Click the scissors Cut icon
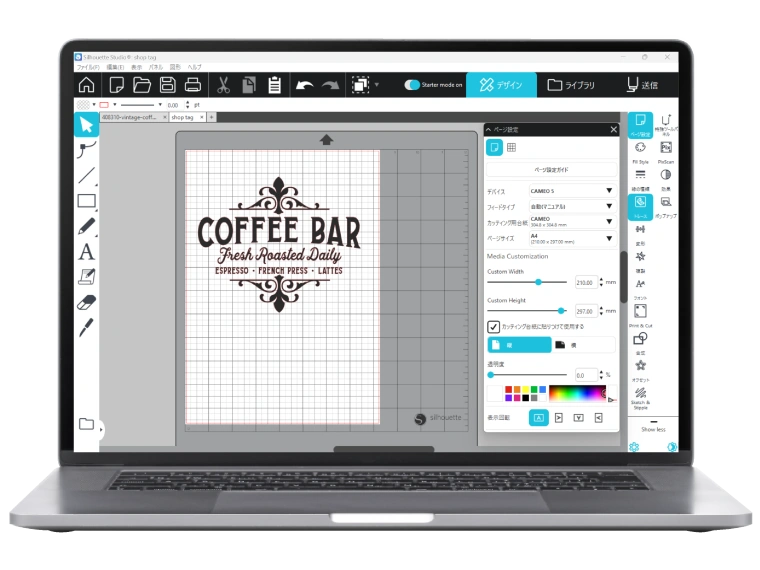760x570 pixels. [x=223, y=85]
